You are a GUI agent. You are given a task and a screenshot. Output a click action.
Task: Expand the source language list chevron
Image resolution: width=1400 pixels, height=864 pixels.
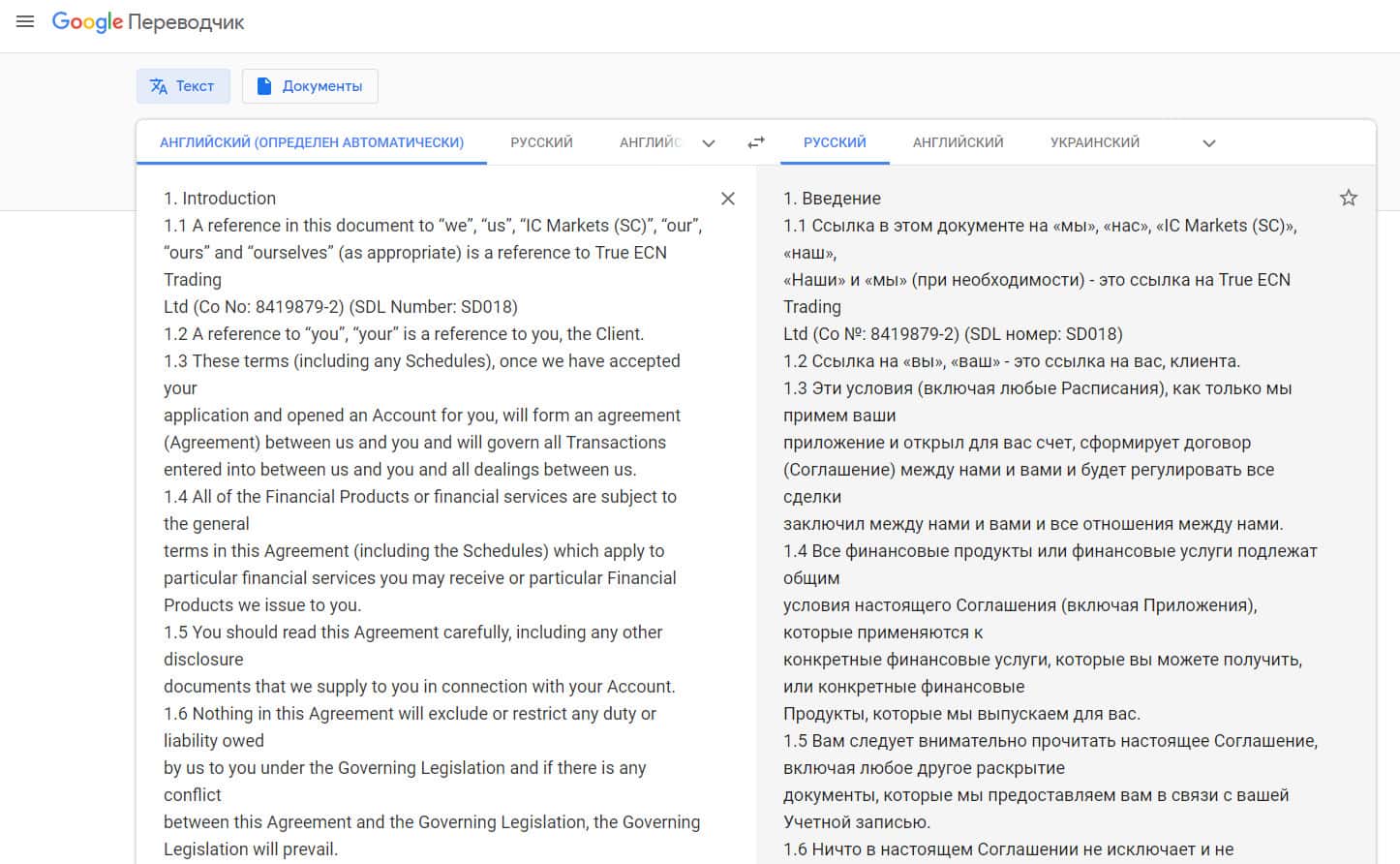pos(709,143)
